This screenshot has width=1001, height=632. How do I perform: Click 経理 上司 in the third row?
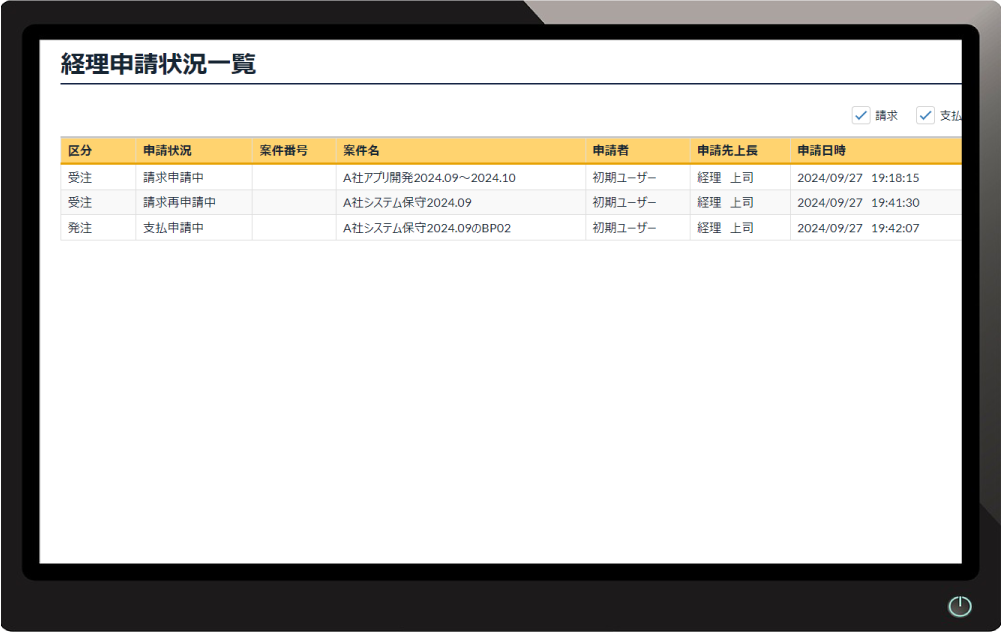[x=722, y=227]
